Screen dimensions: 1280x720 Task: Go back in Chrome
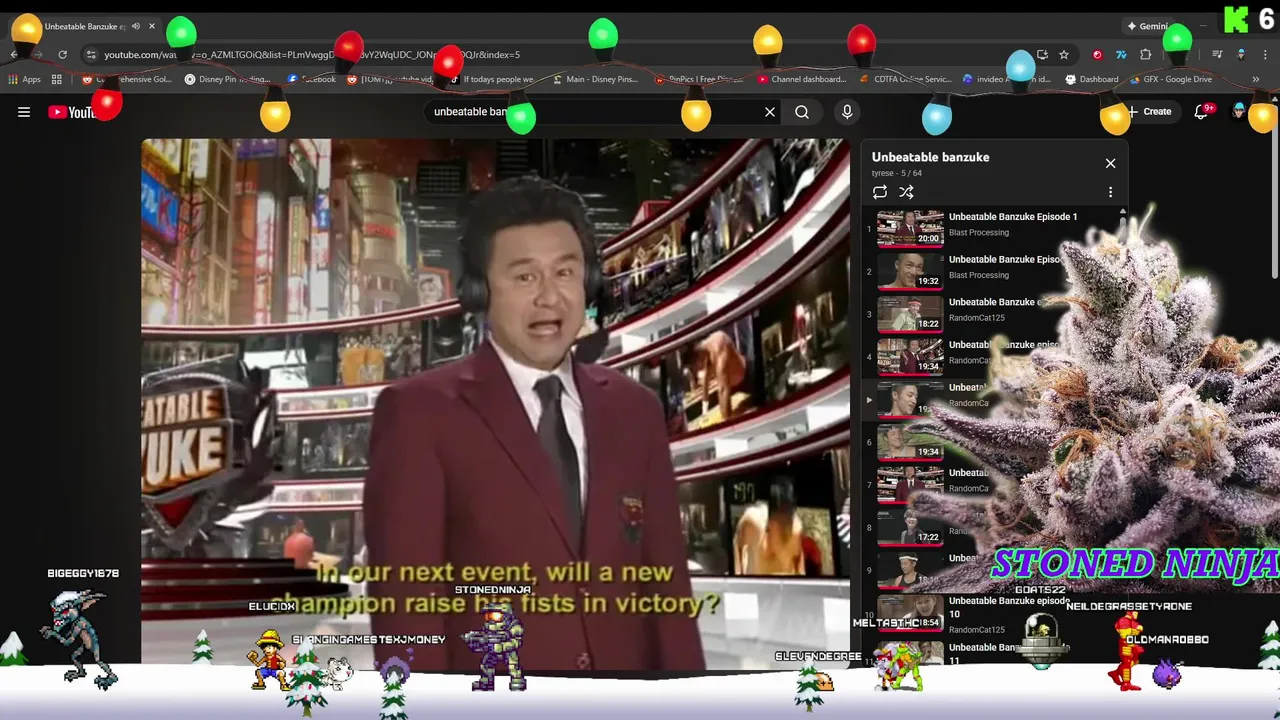pos(14,55)
